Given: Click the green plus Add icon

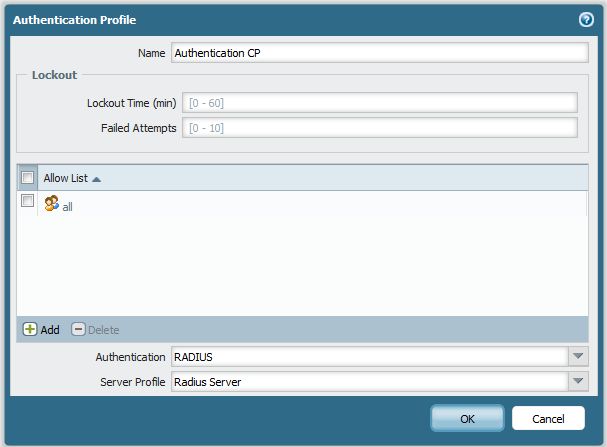Looking at the screenshot, I should (30, 329).
